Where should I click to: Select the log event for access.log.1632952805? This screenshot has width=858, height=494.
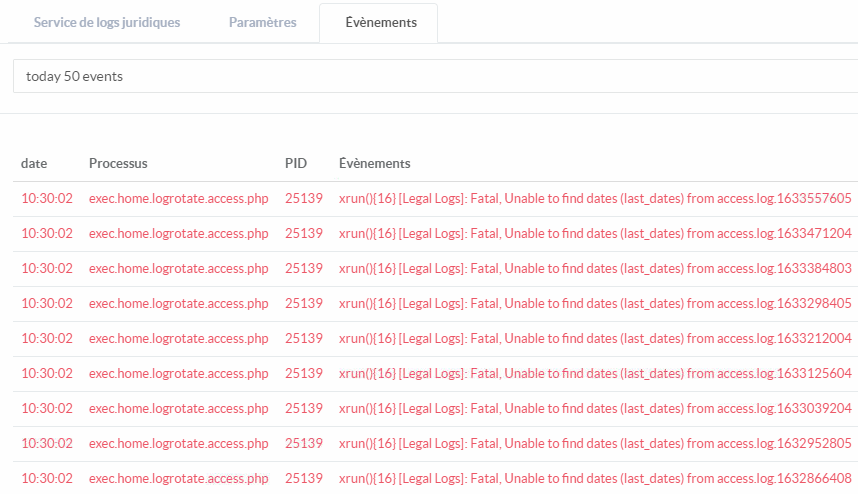tap(595, 444)
